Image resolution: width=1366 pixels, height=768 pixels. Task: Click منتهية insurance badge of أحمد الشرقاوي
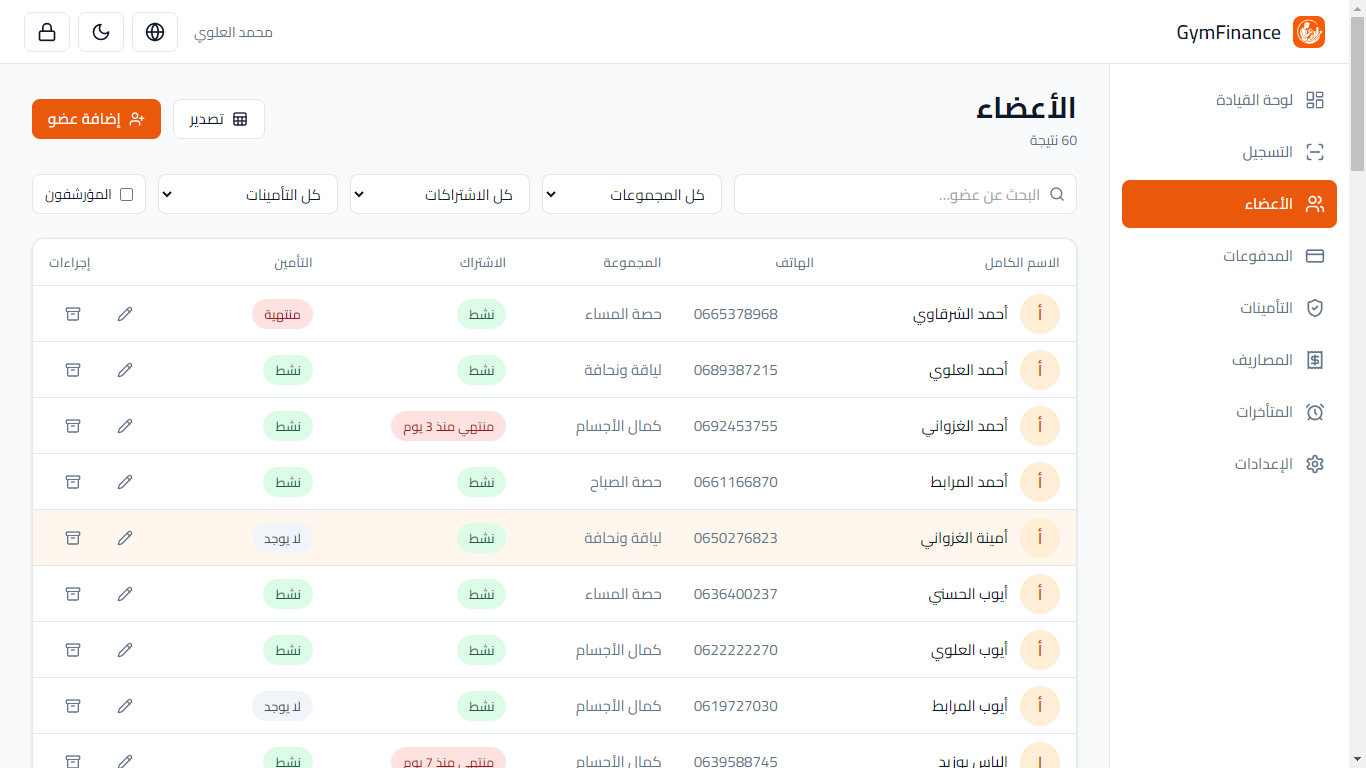click(x=282, y=314)
